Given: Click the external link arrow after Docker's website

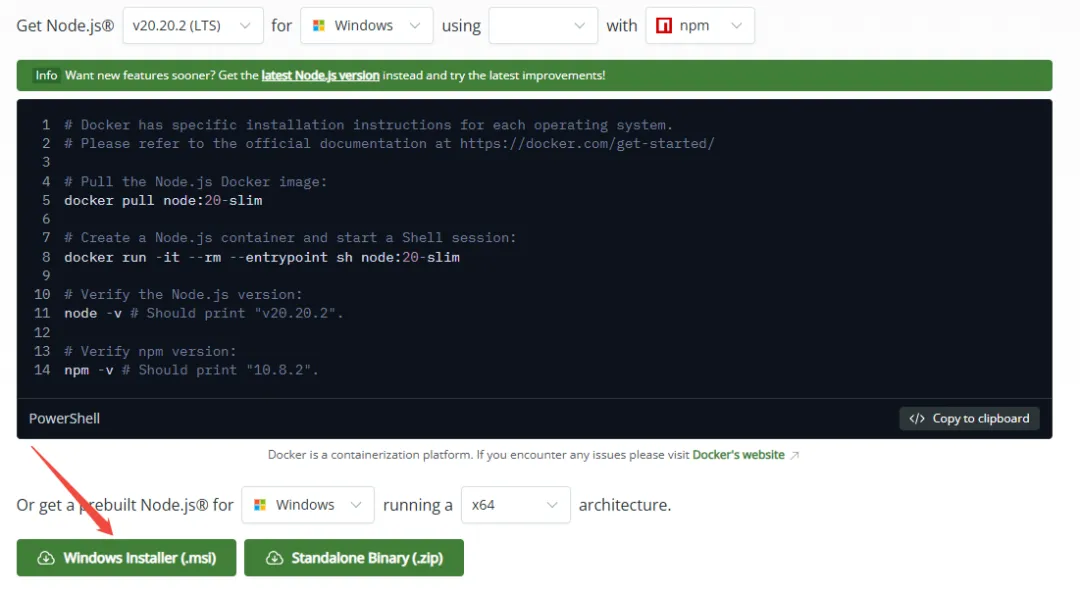Looking at the screenshot, I should click(x=794, y=455).
